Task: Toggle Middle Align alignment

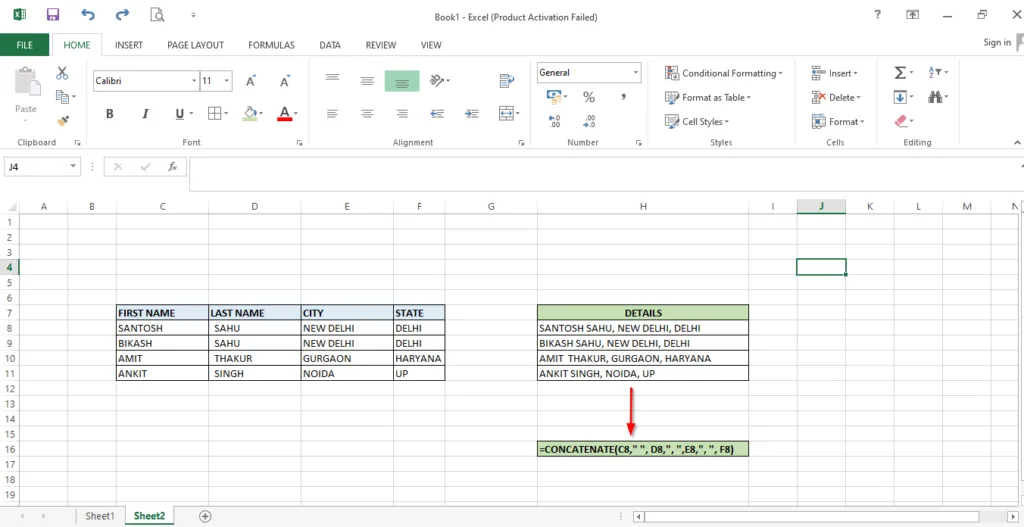Action: pyautogui.click(x=368, y=80)
